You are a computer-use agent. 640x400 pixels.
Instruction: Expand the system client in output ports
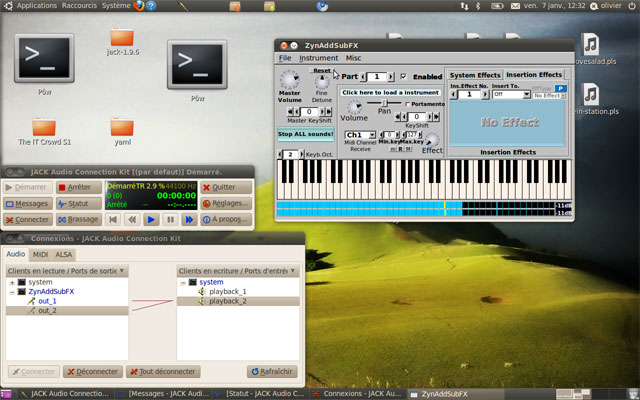[11, 282]
